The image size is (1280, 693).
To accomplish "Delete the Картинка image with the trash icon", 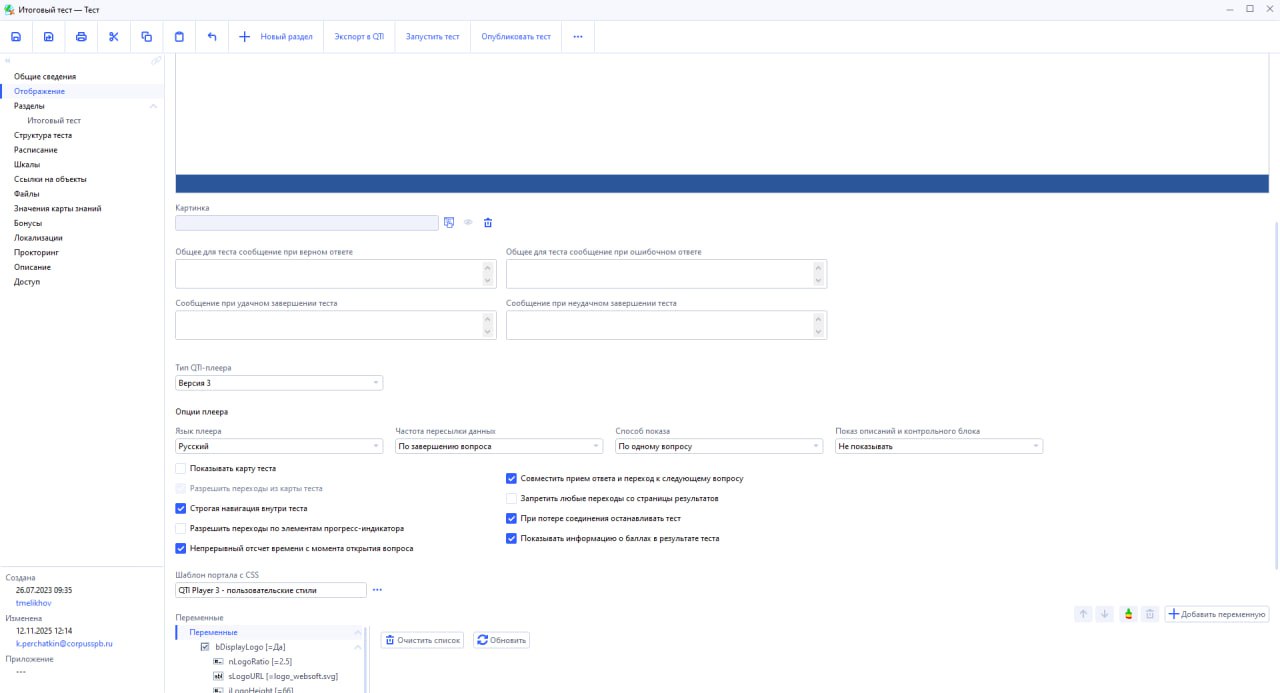I will click(x=488, y=223).
